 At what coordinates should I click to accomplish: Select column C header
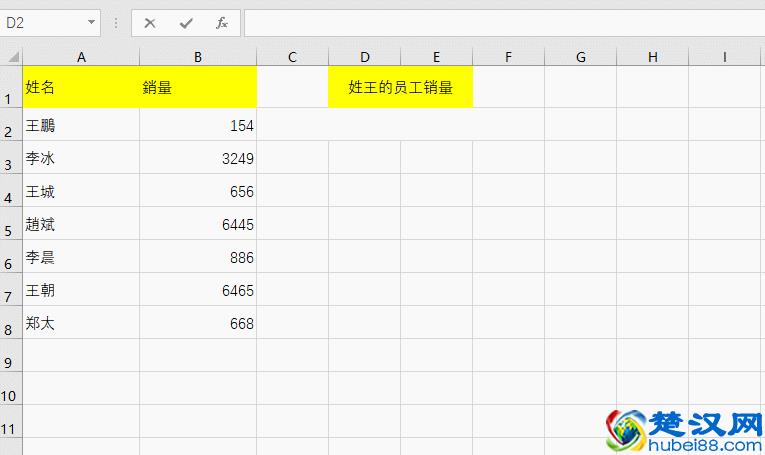tap(293, 57)
